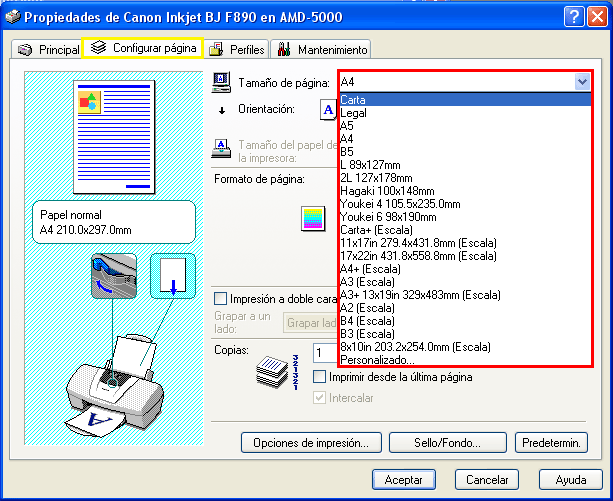
Task: Pick A3 (Escala) option
Action: tap(465, 282)
